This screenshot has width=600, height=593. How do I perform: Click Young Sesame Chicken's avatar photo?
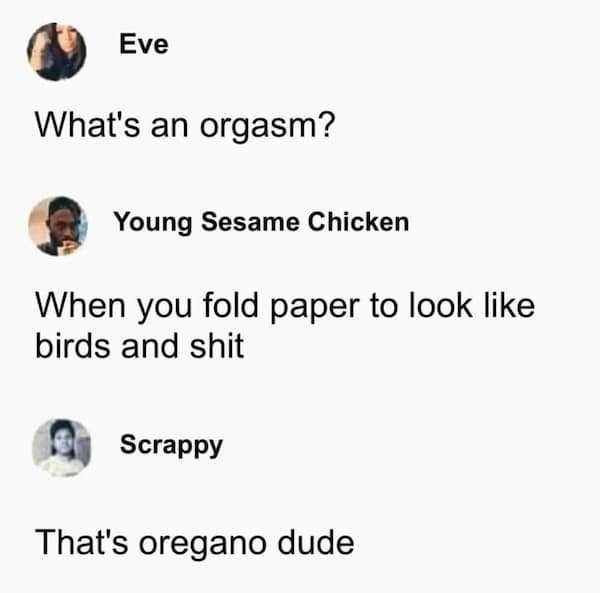click(x=58, y=226)
